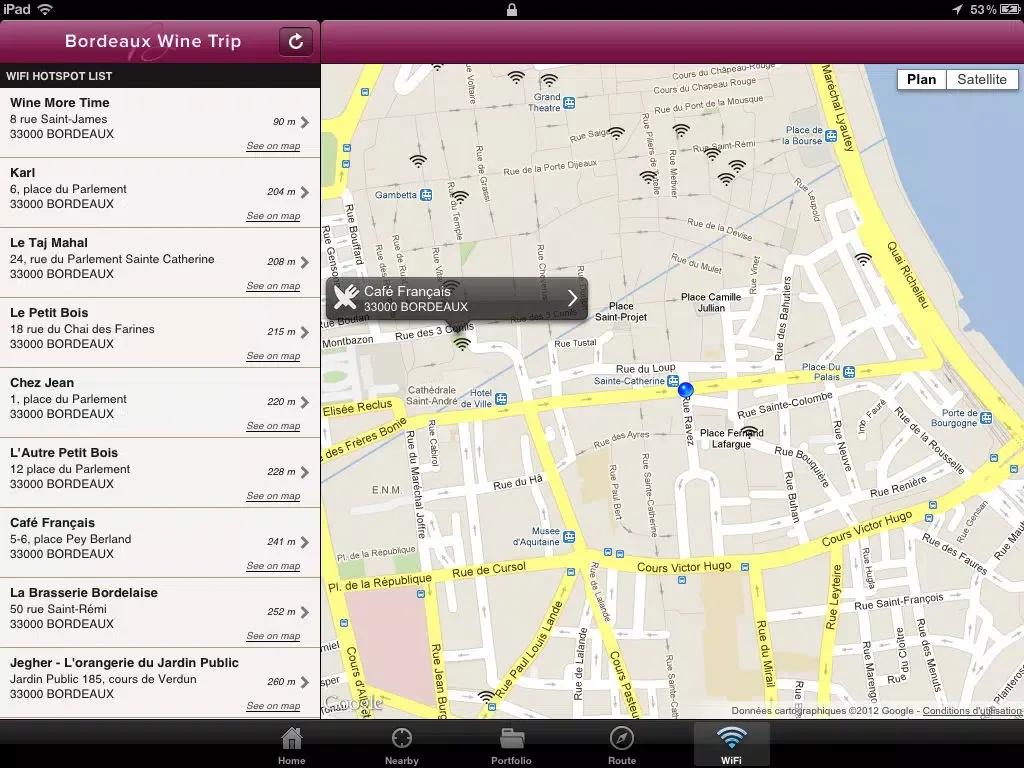This screenshot has height=768, width=1024.
Task: Tap location services arrow in status bar
Action: point(957,9)
